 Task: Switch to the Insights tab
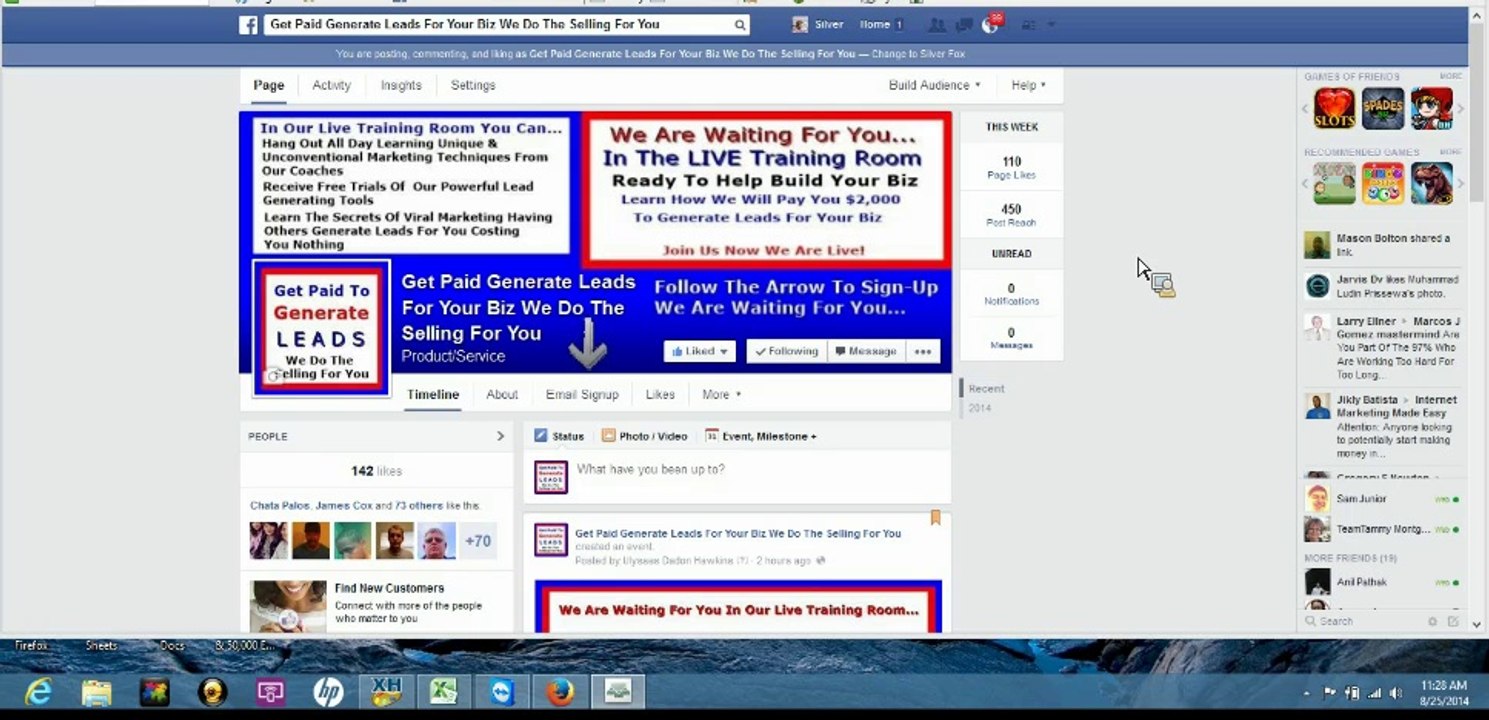pyautogui.click(x=401, y=85)
